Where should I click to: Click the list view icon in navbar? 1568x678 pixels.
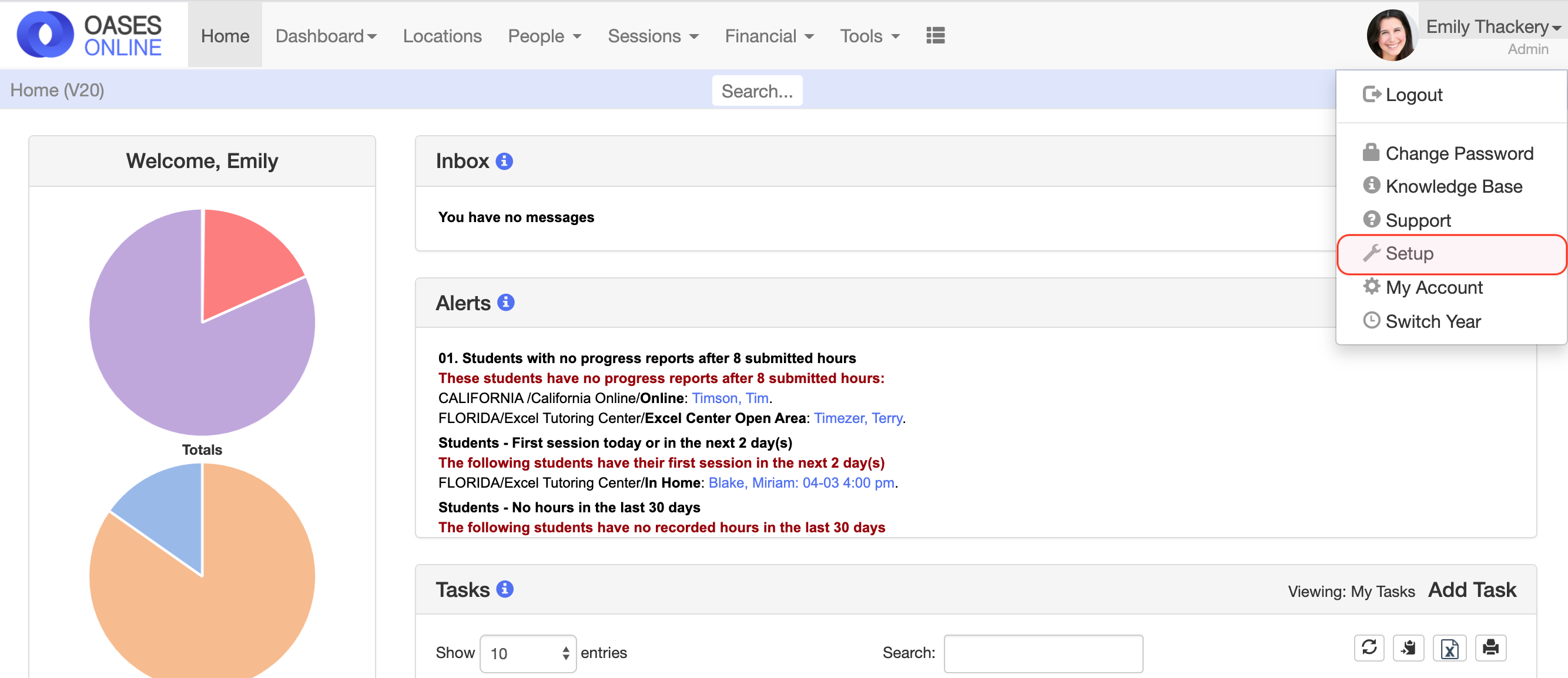pyautogui.click(x=935, y=36)
